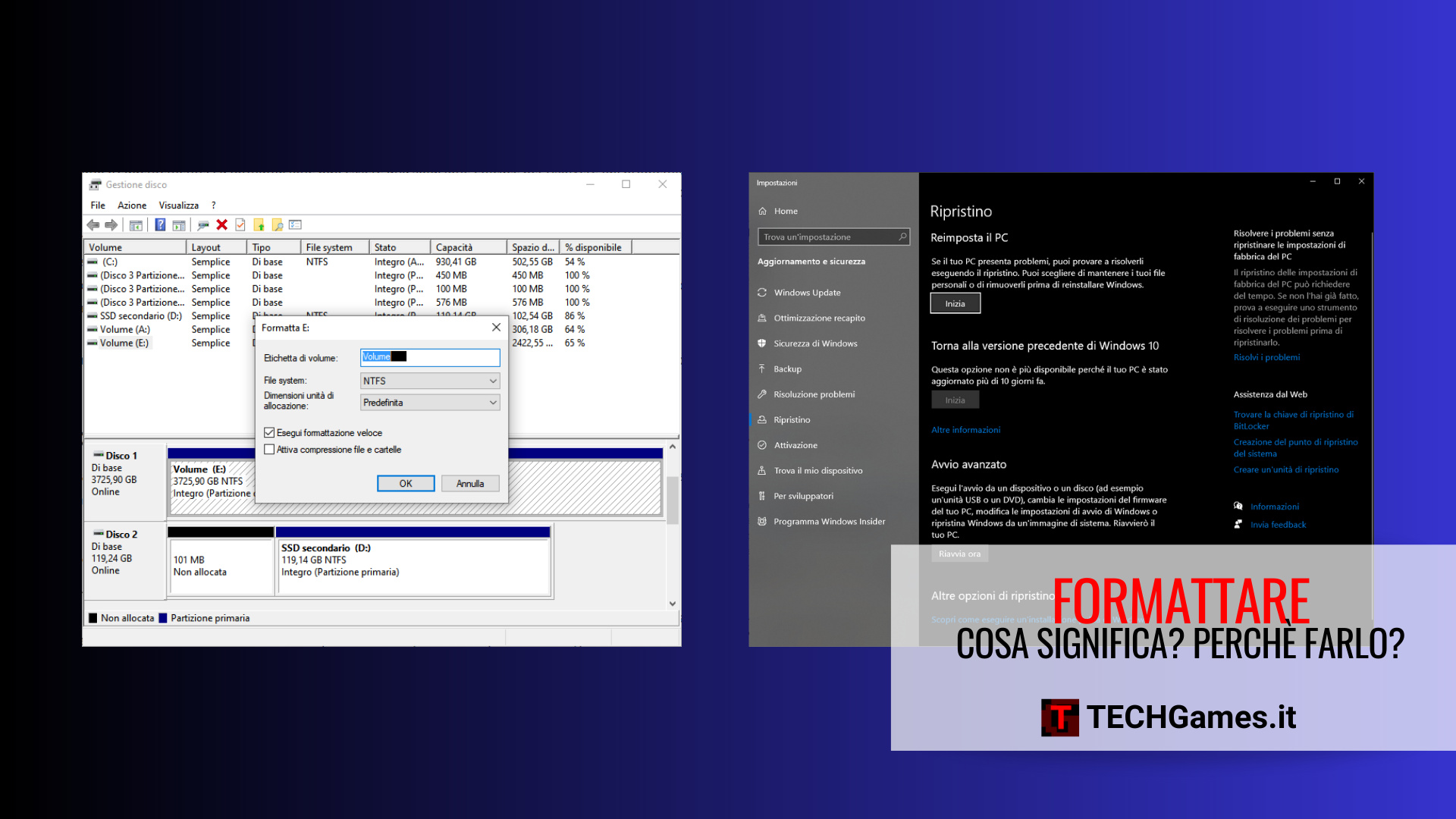Viewport: 1456px width, 819px height.
Task: Click the search magnifier in Trova un'impostazione
Action: click(902, 237)
